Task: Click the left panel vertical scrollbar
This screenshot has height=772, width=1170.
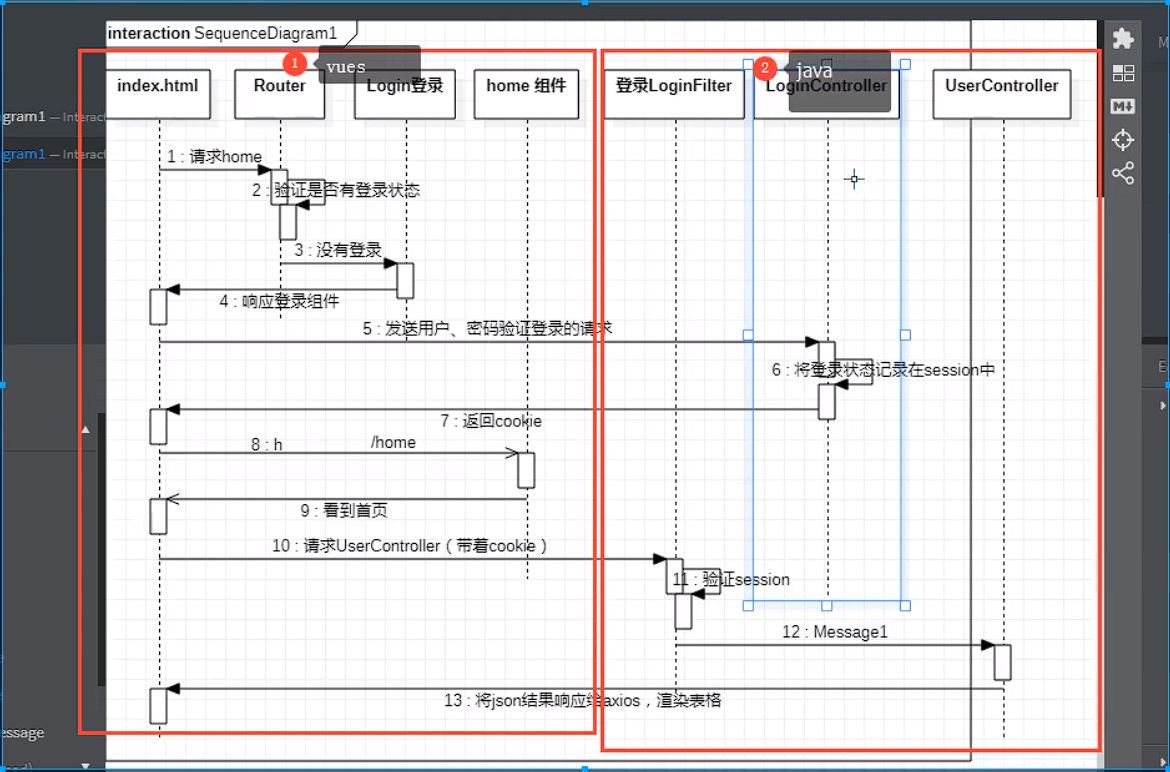Action: pos(101,550)
